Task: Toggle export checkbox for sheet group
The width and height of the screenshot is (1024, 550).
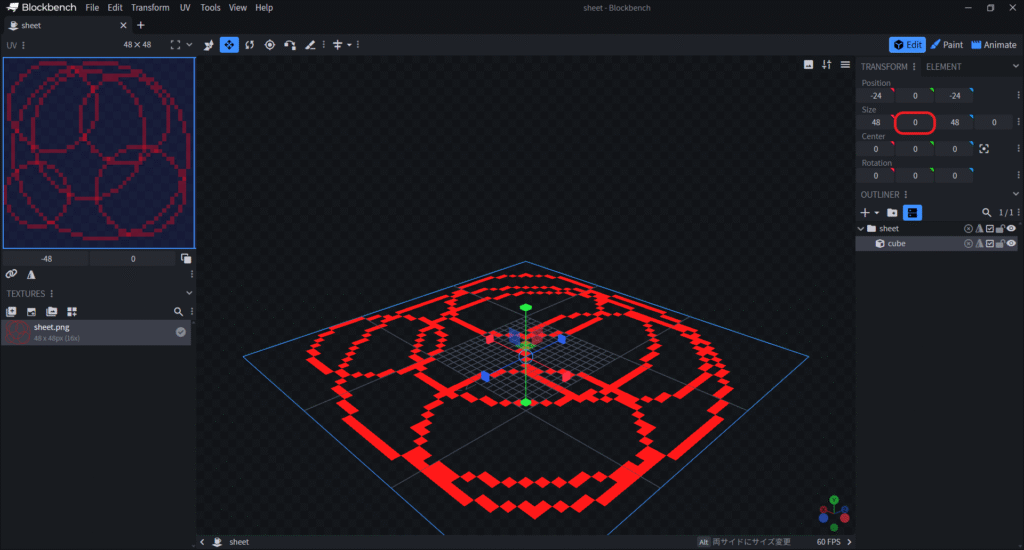Action: tap(990, 229)
